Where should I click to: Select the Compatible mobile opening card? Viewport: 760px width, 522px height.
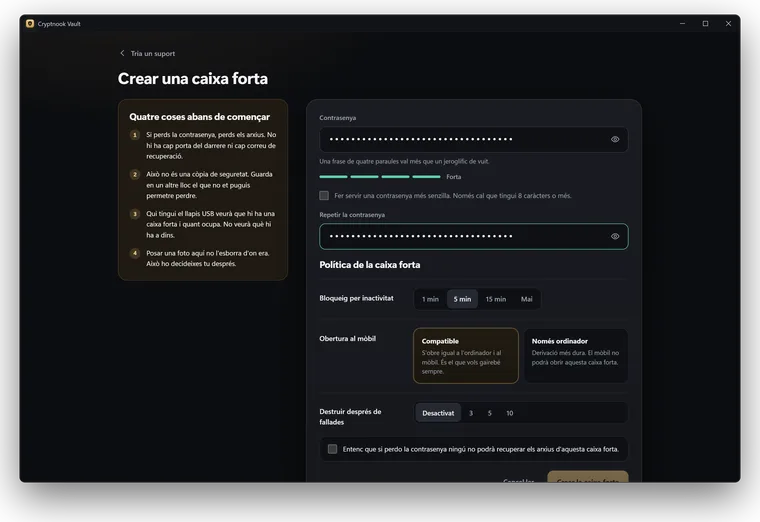[x=466, y=356]
